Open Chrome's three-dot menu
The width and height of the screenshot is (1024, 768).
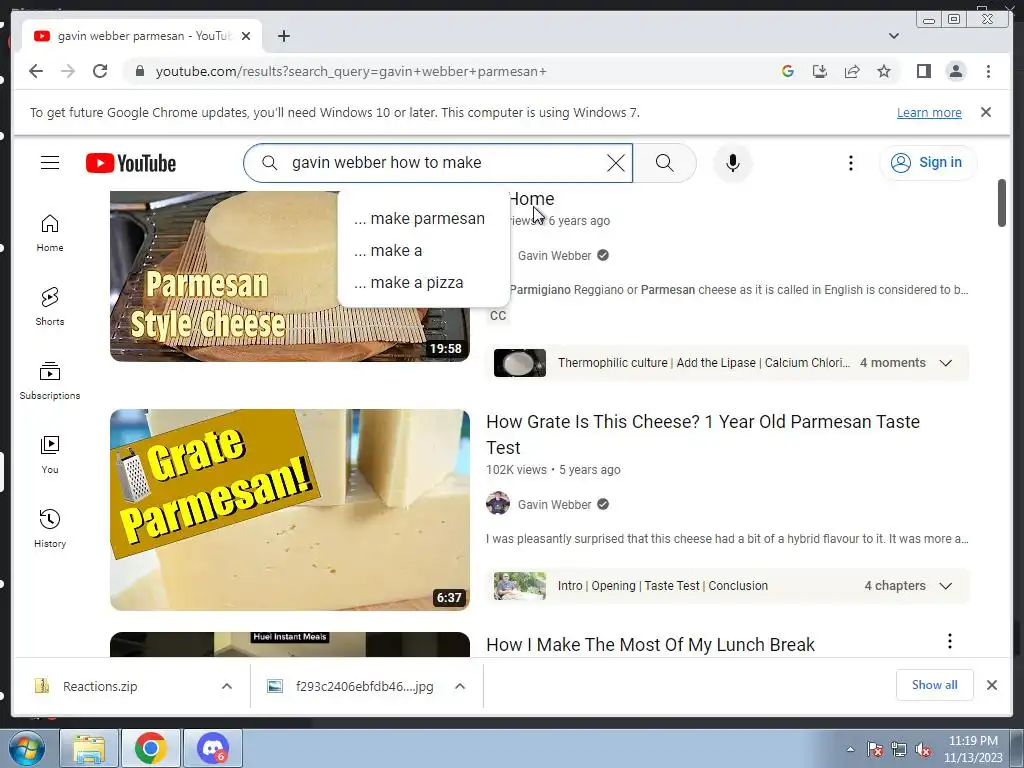pos(988,71)
